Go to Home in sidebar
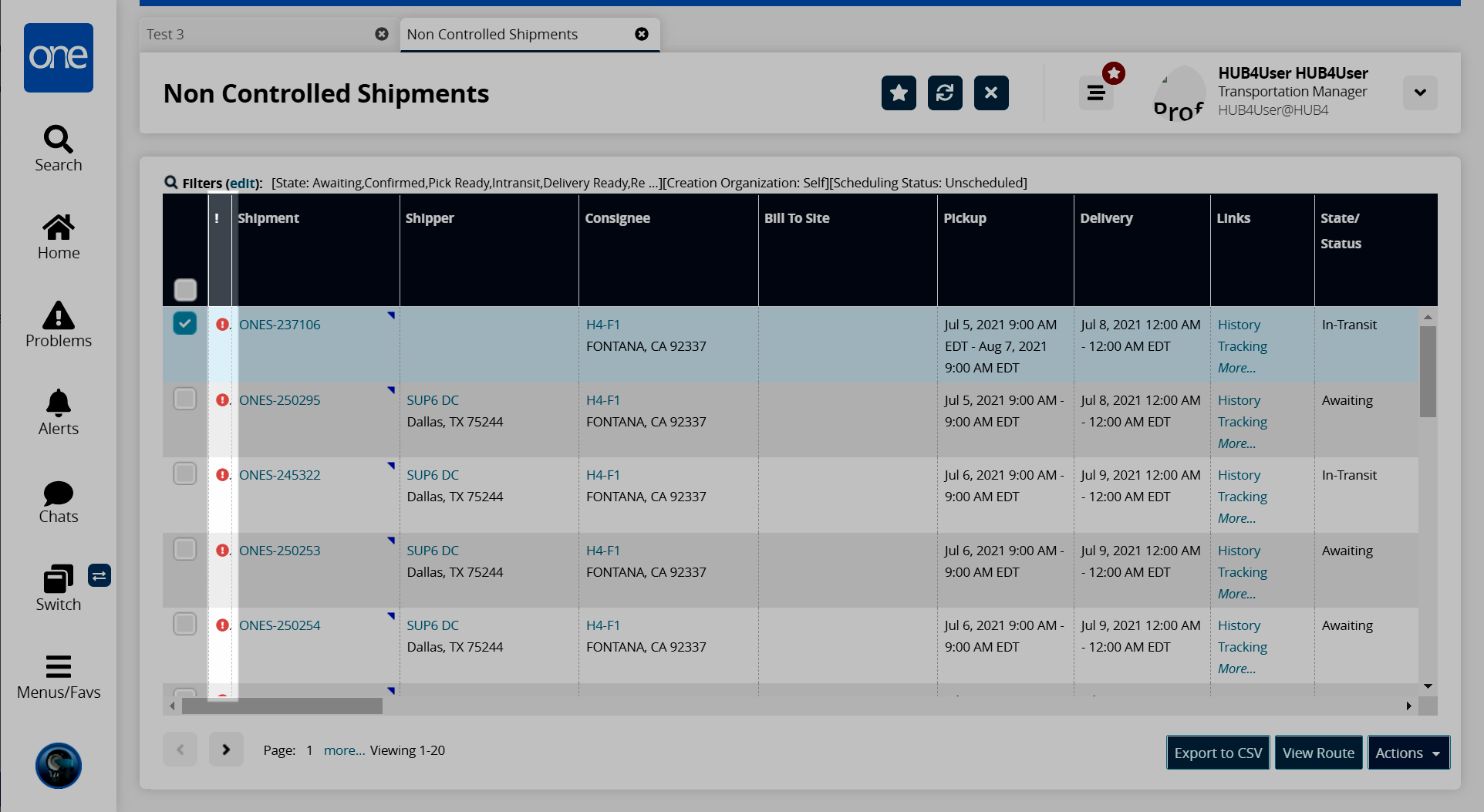This screenshot has width=1484, height=812. coord(58,237)
